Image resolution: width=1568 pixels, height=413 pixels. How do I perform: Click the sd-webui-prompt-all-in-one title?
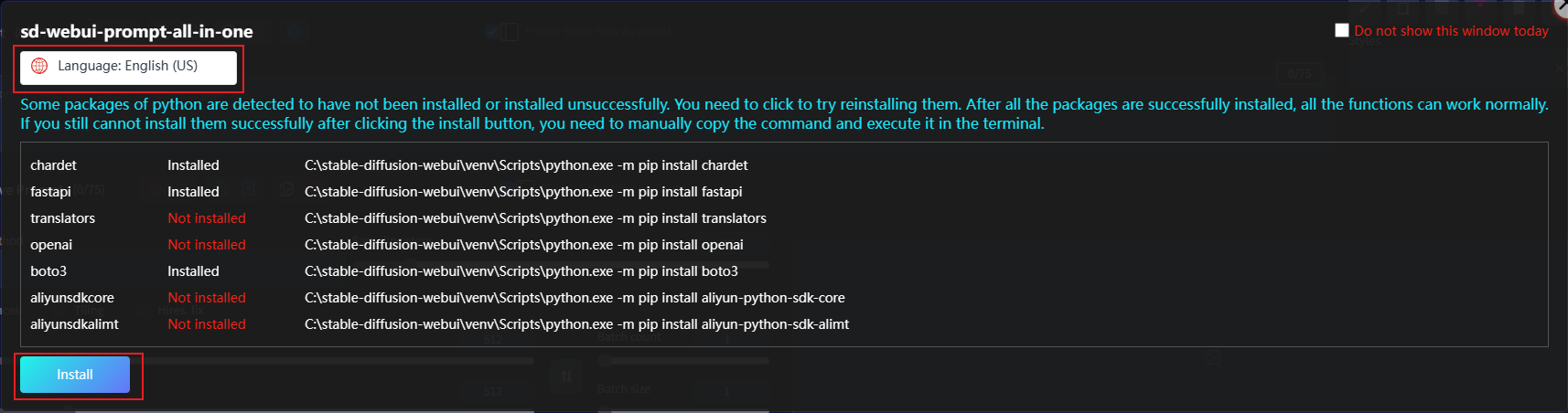136,31
